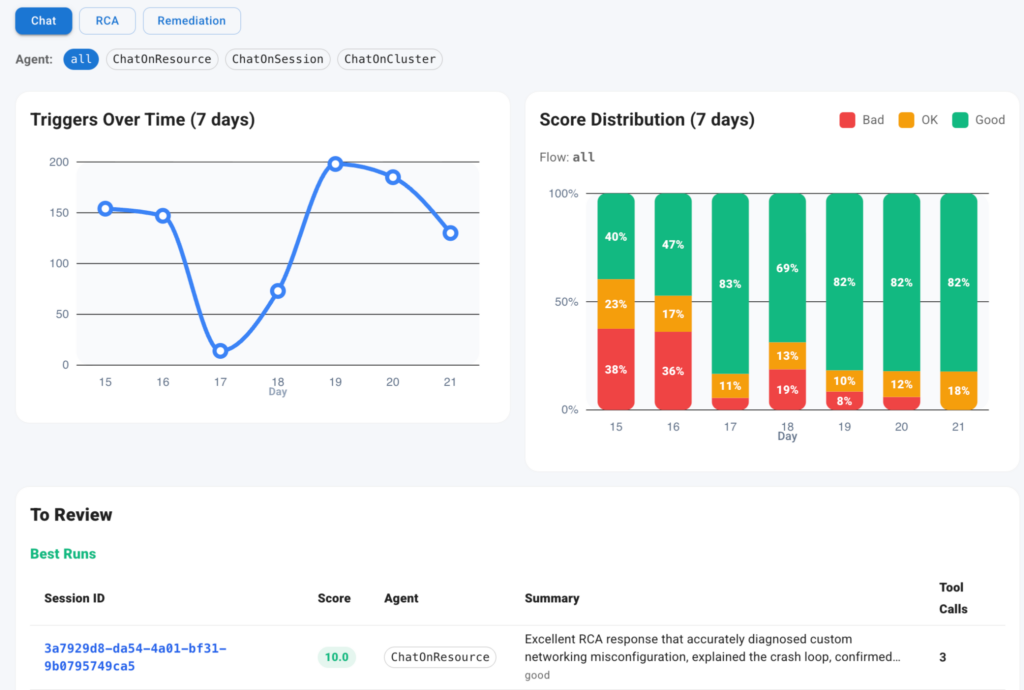
Task: Click the day 20 data point on line chart
Action: tap(392, 177)
